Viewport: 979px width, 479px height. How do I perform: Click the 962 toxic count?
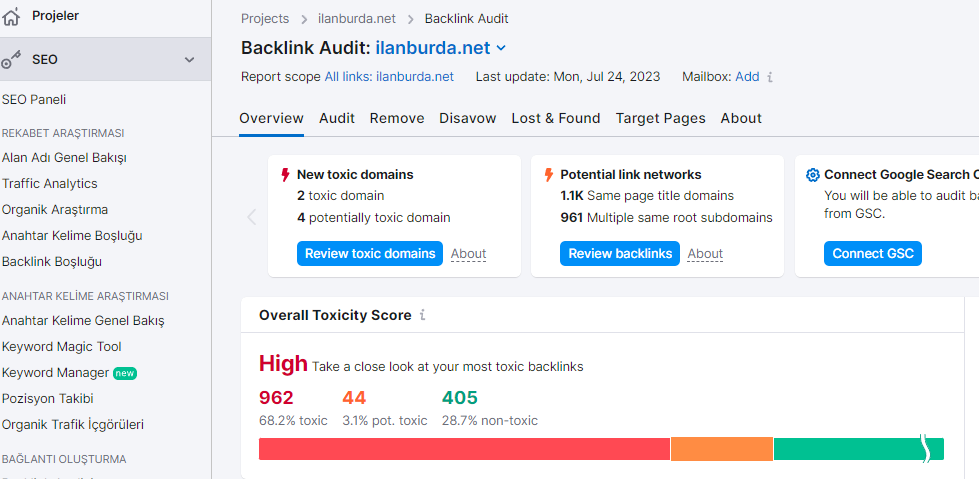[276, 398]
